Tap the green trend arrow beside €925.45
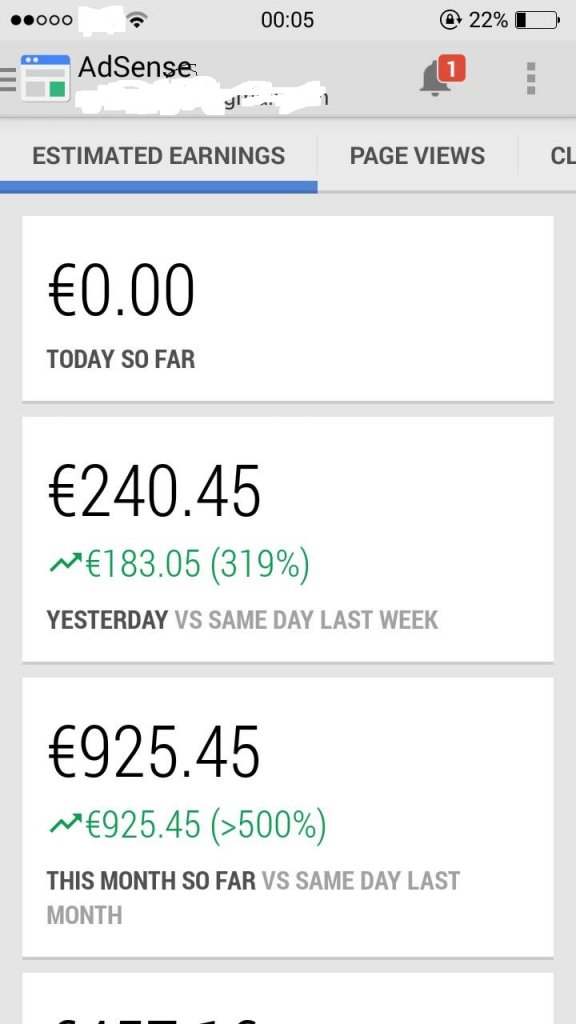Image resolution: width=576 pixels, height=1024 pixels. pos(65,823)
